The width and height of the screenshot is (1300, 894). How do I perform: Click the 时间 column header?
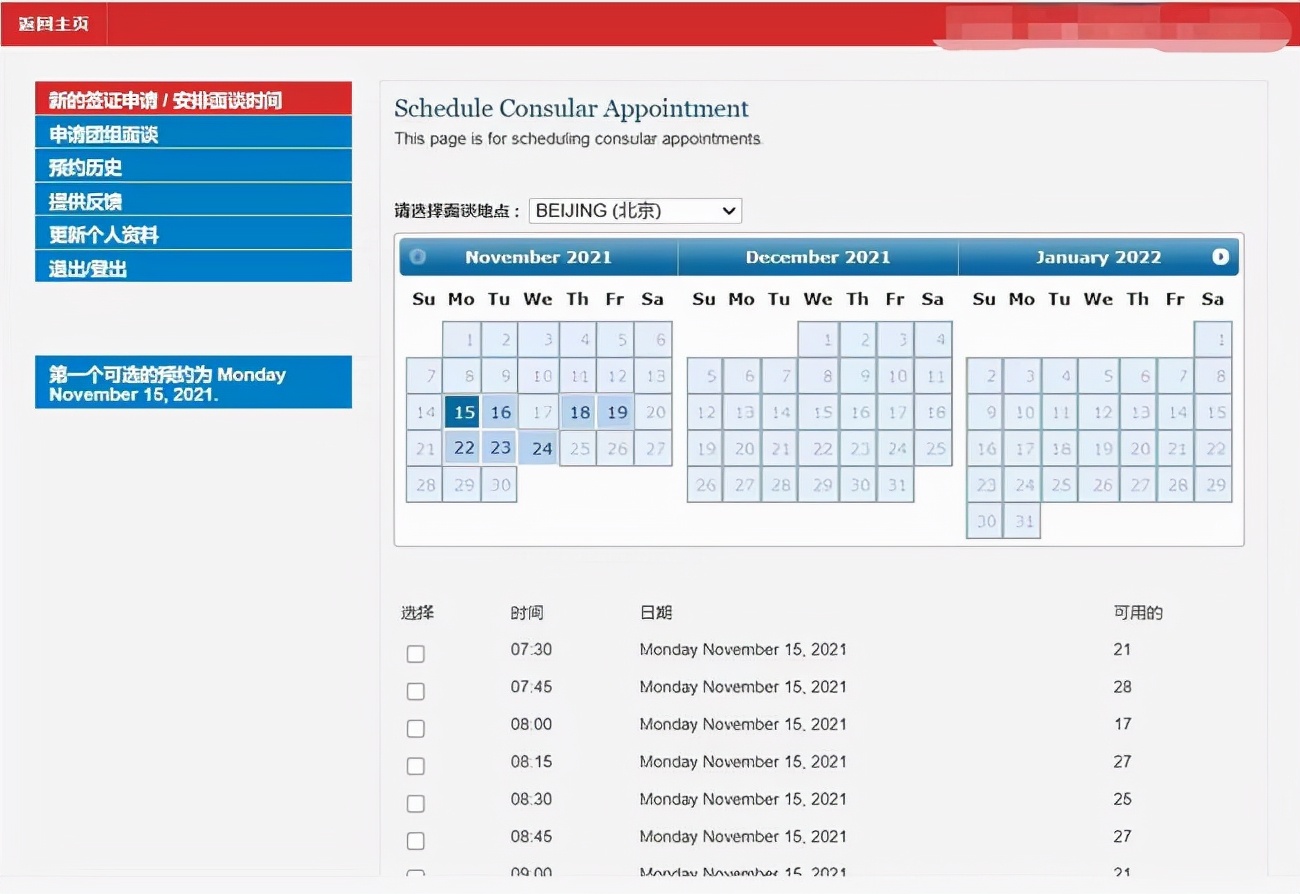[527, 612]
